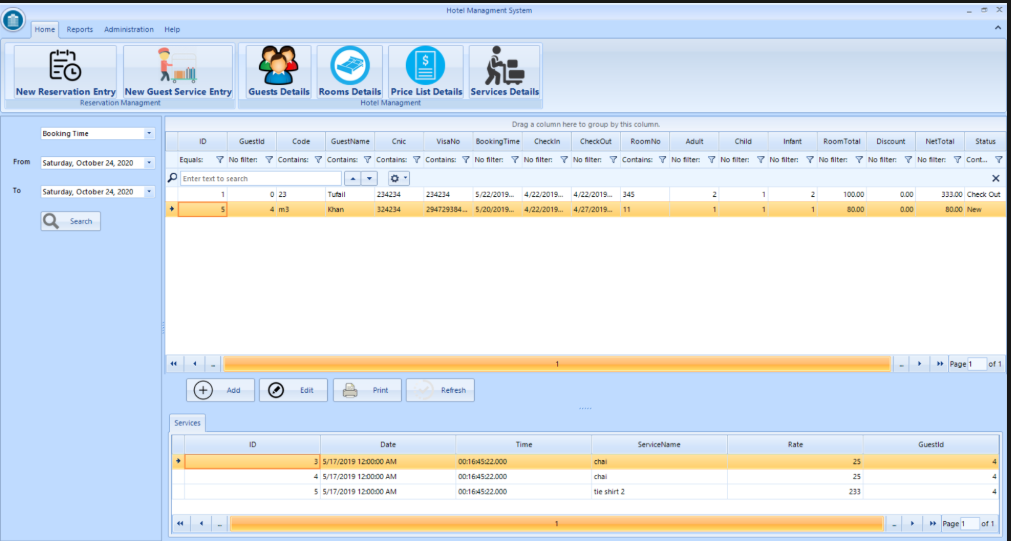Open Services Details
This screenshot has width=1011, height=541.
coord(504,72)
